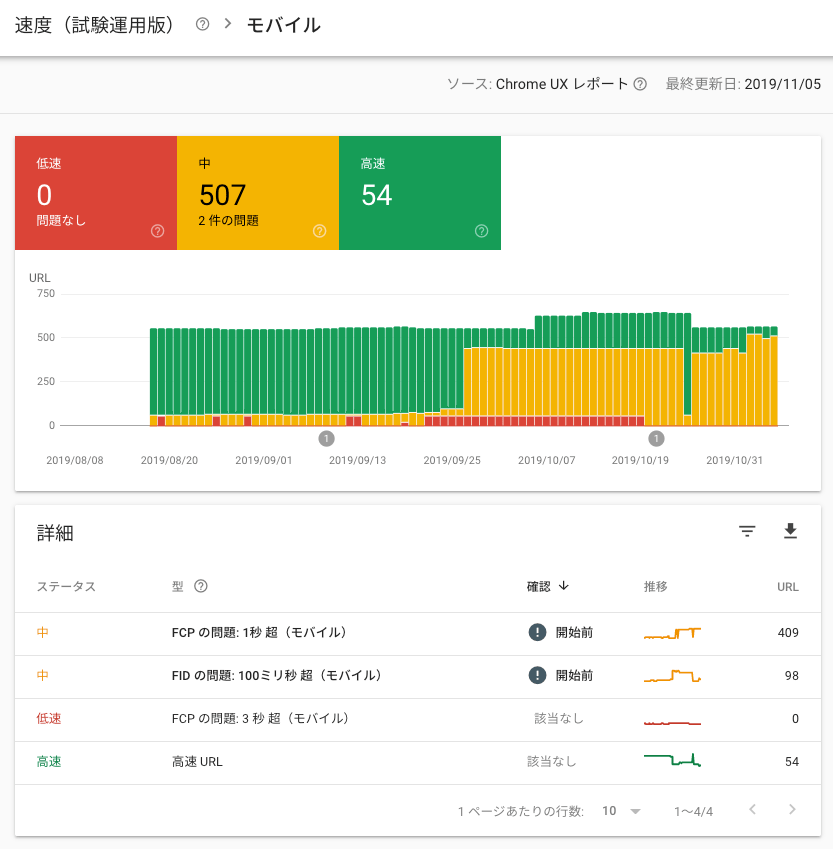Click URL count 409 in first row
This screenshot has width=833, height=849.
pos(788,632)
